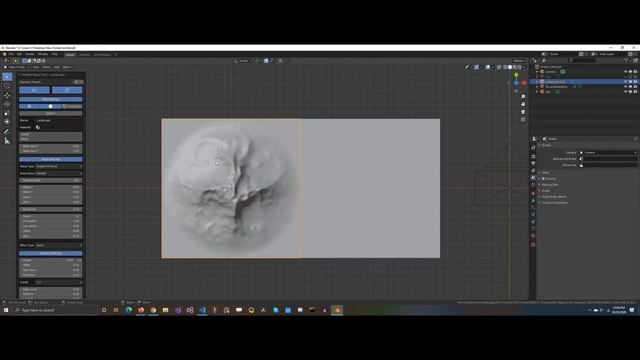Adjust the Noise Size slider
Image resolution: width=640 pixels, height=360 pixels.
(x=51, y=209)
